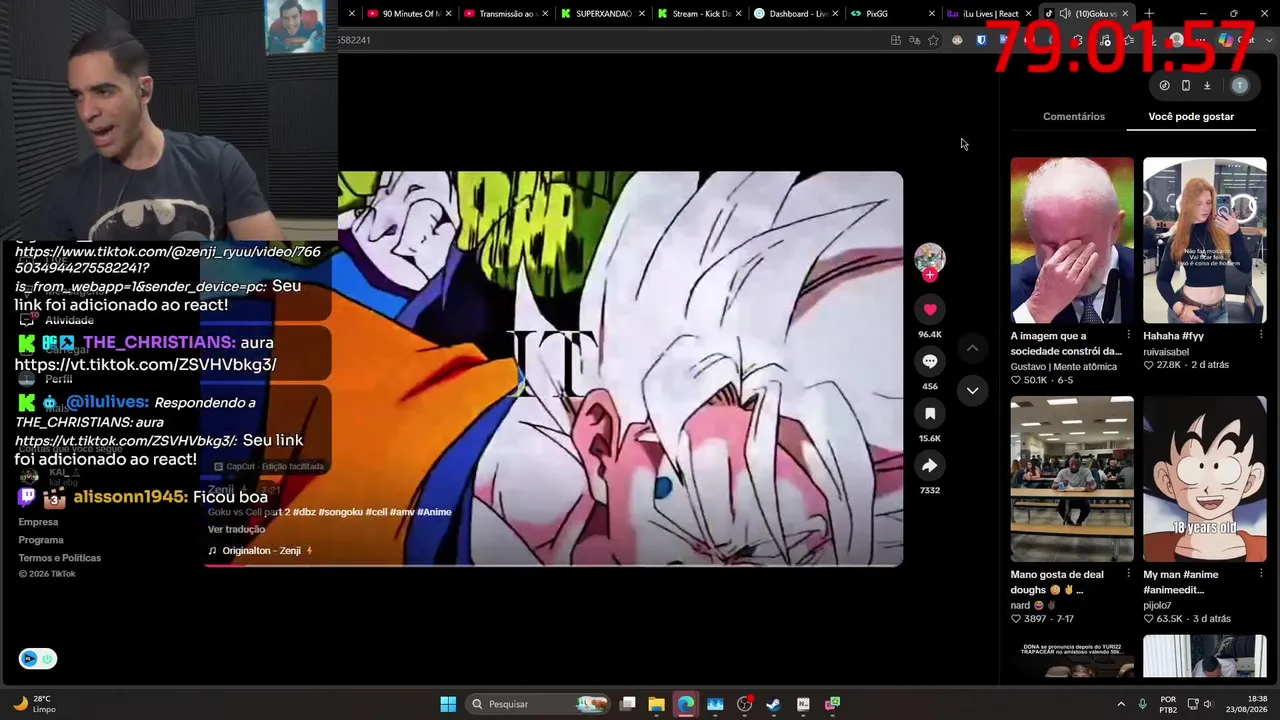Screen dimensions: 1280x720
Task: Open the floating play widget at the bottom left
Action: pos(37,659)
